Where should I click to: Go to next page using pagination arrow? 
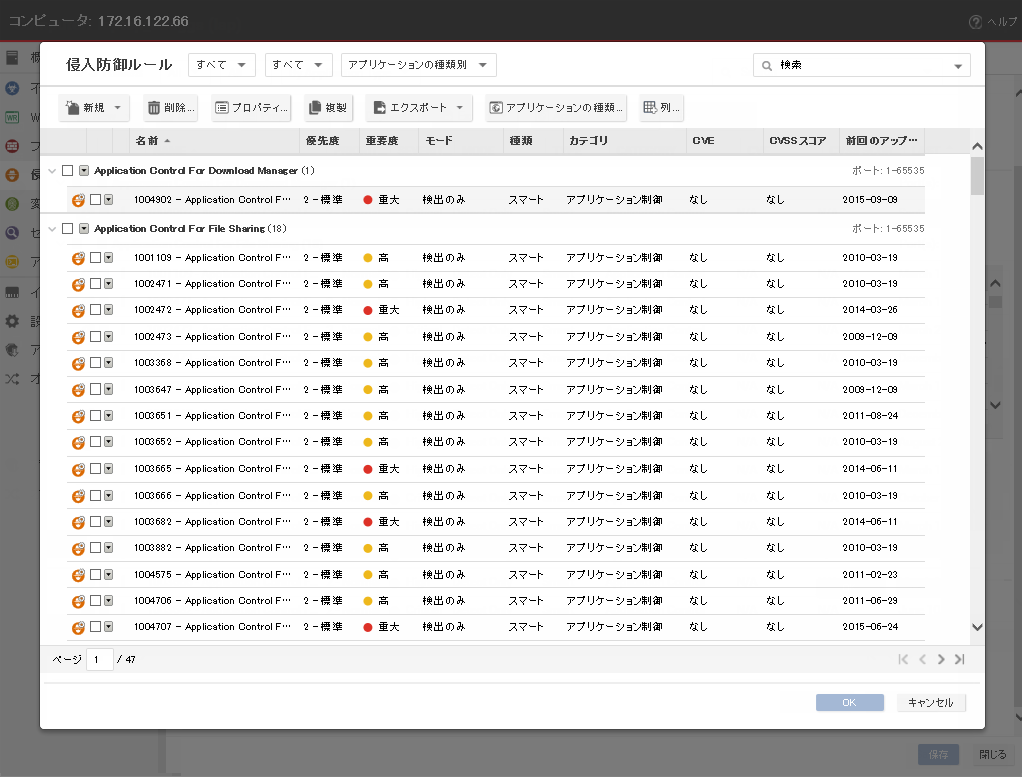coord(941,659)
